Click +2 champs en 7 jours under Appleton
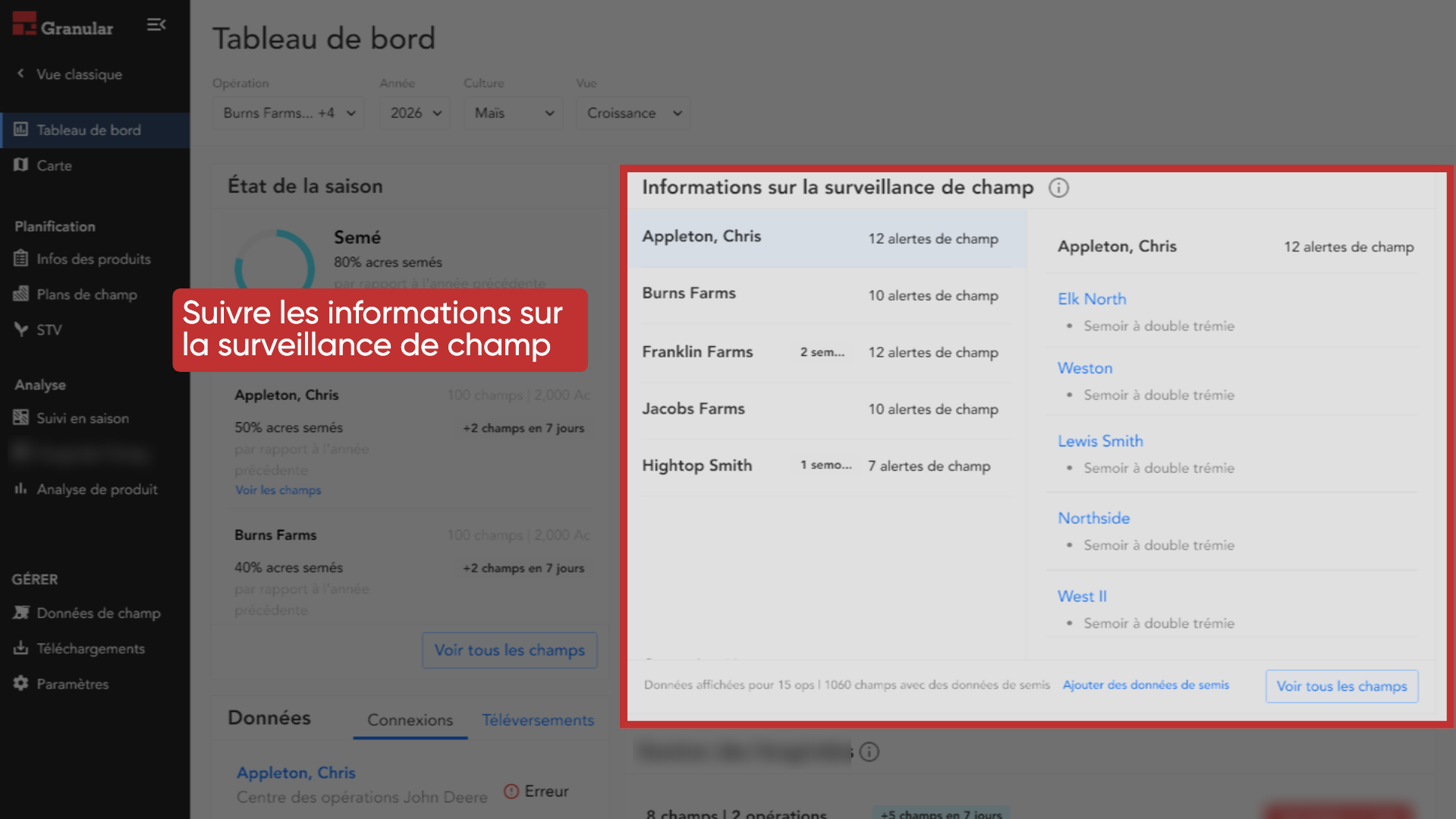 pyautogui.click(x=524, y=428)
